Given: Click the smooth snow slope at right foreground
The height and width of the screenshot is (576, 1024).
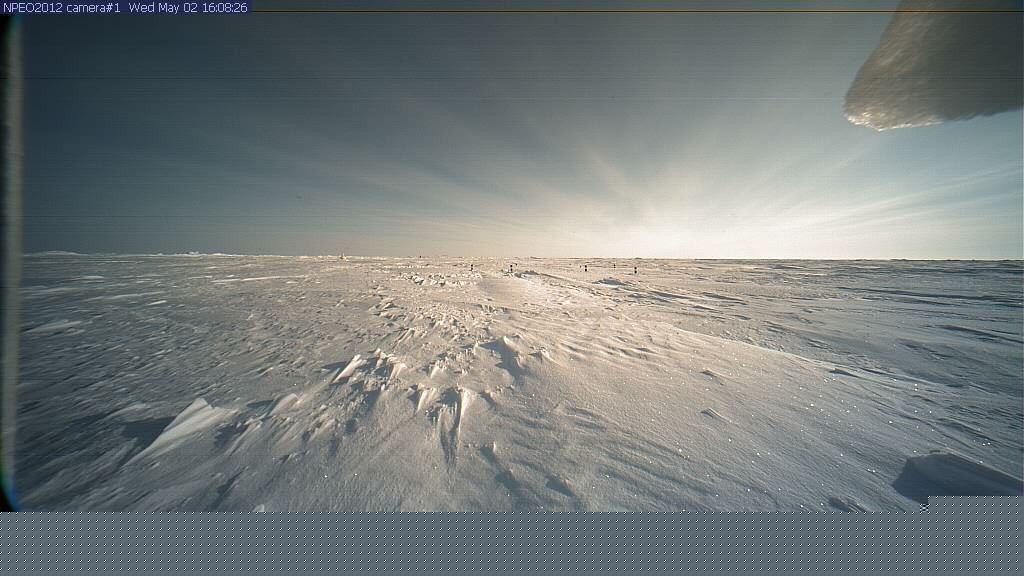Looking at the screenshot, I should [x=800, y=400].
